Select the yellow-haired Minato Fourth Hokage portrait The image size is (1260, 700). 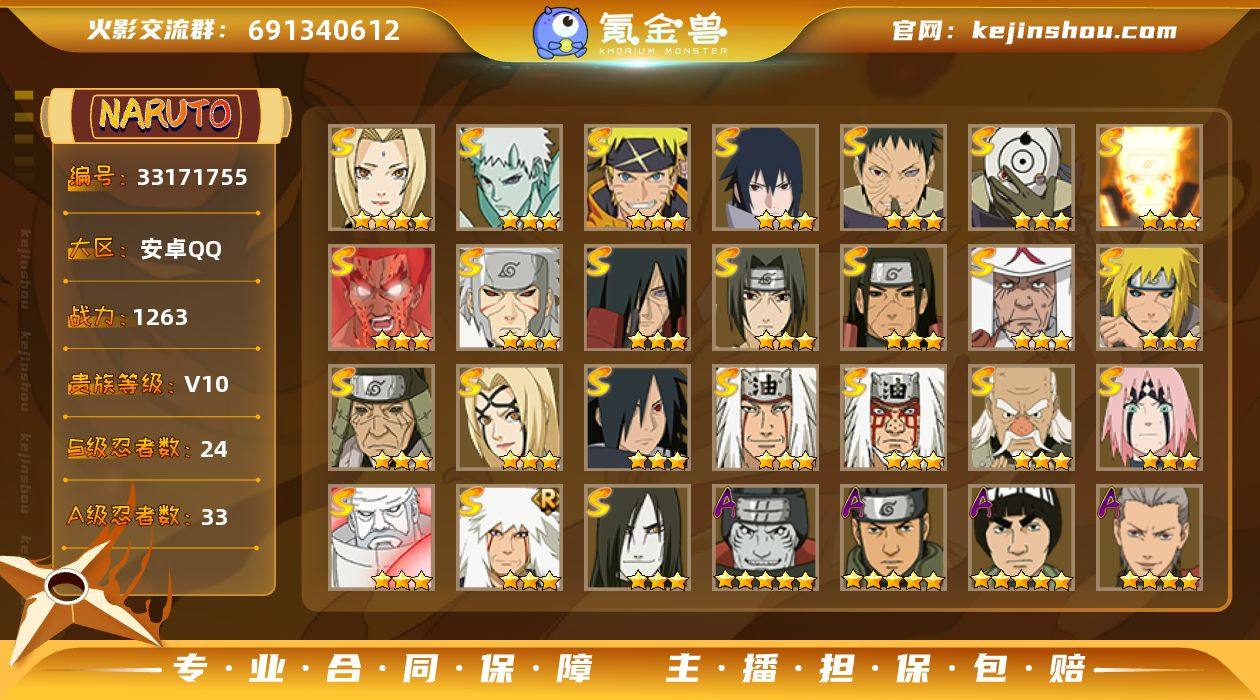pyautogui.click(x=1149, y=298)
